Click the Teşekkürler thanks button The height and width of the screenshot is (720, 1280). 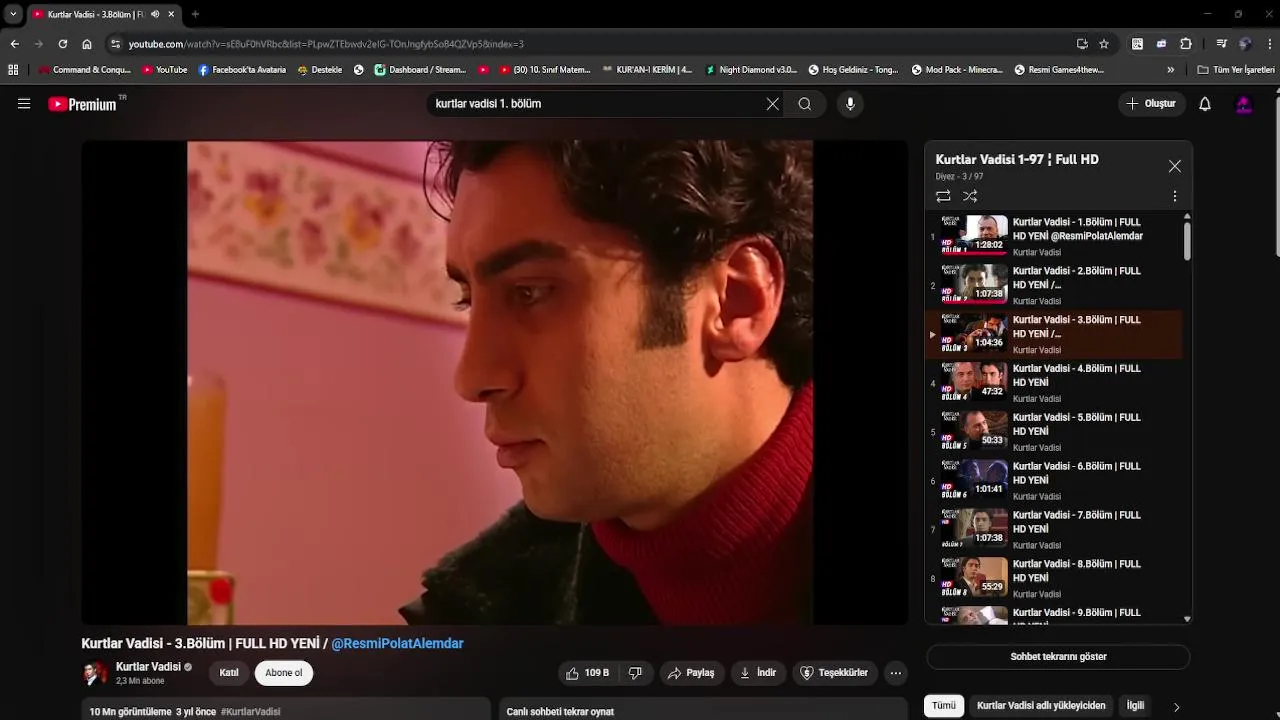click(x=835, y=673)
